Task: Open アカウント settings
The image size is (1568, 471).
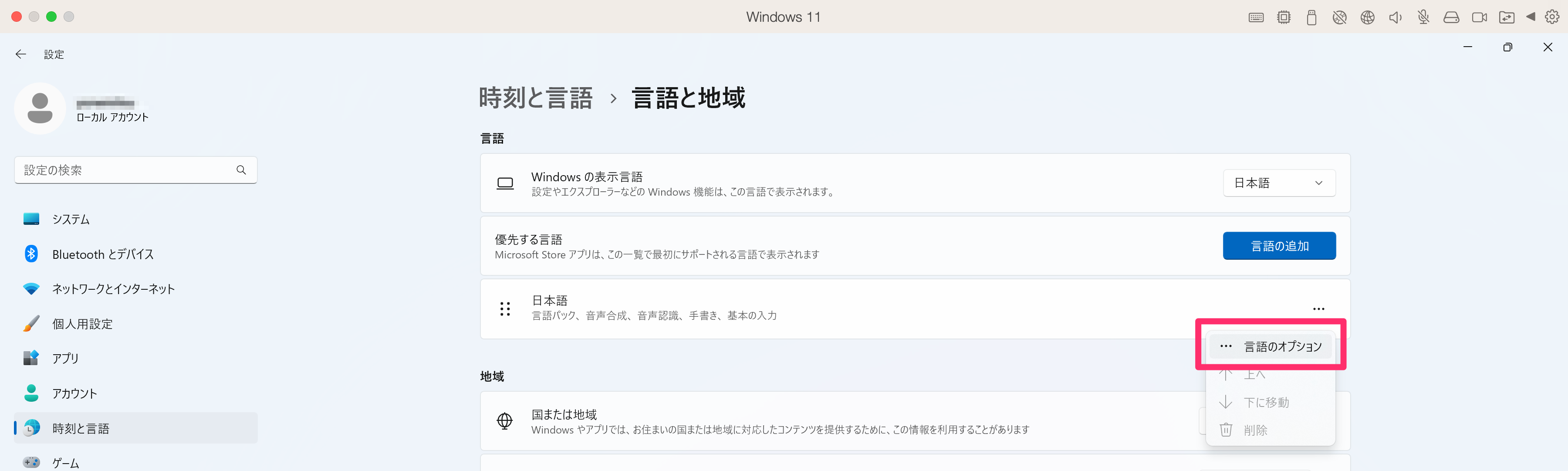Action: pyautogui.click(x=136, y=393)
